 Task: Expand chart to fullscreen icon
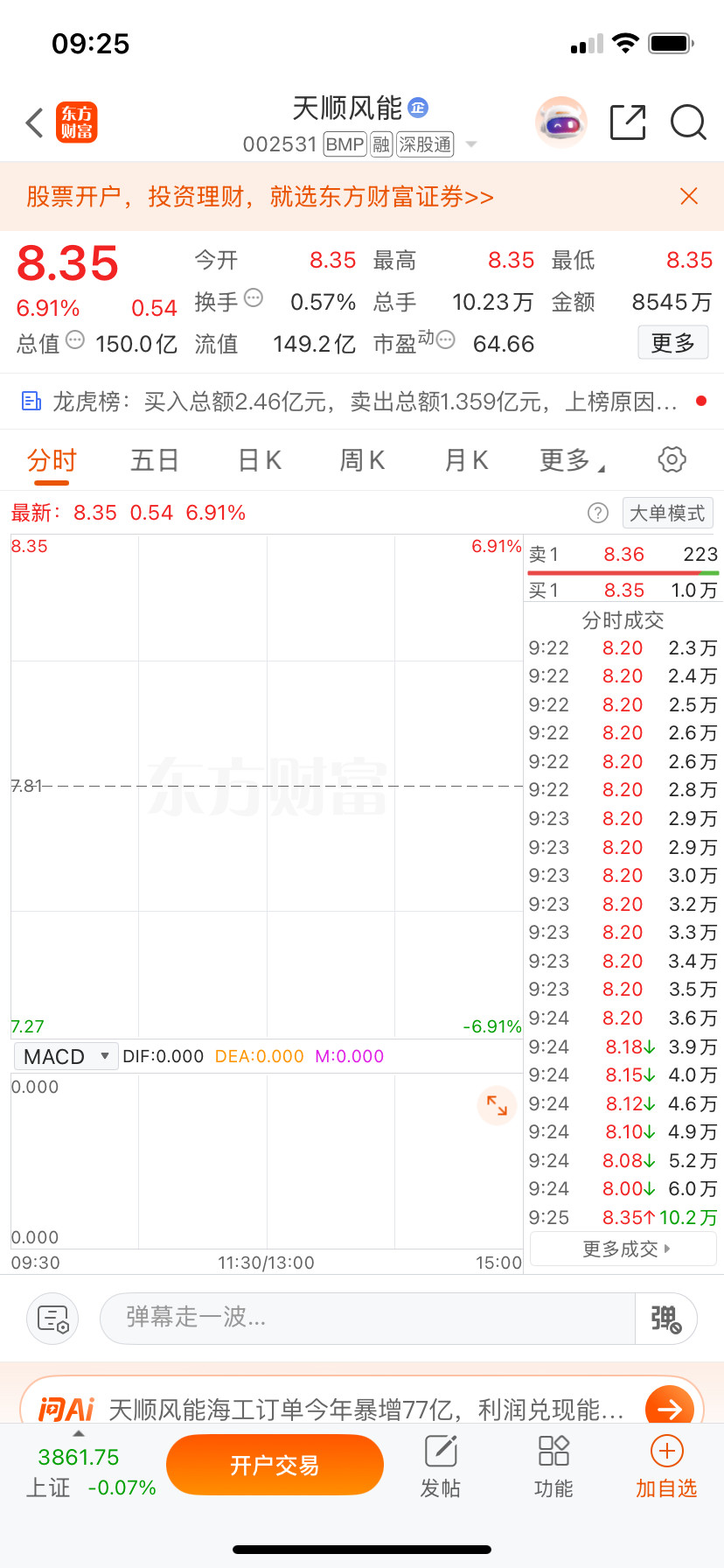[x=497, y=1105]
